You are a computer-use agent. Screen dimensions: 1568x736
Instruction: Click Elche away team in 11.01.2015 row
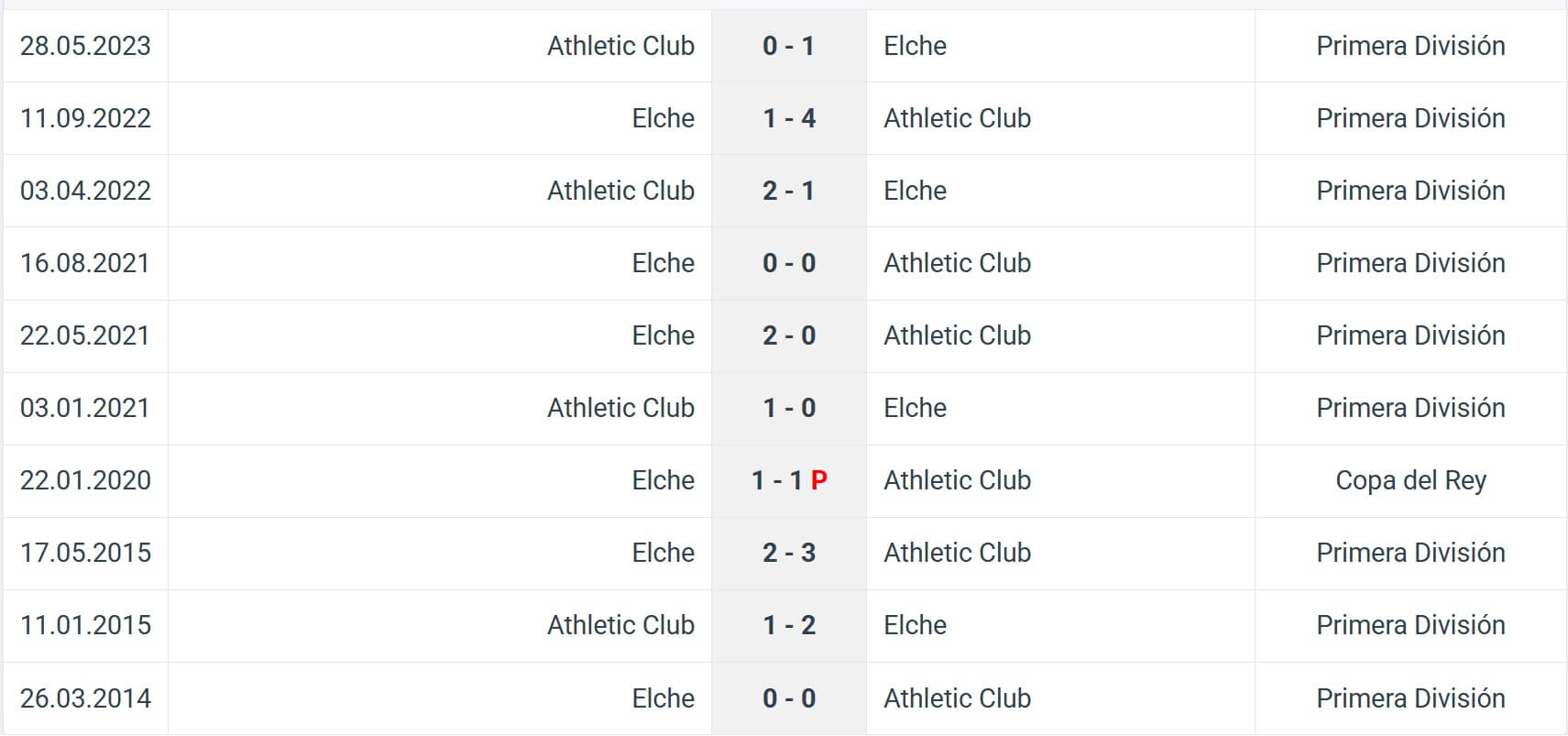(x=915, y=625)
